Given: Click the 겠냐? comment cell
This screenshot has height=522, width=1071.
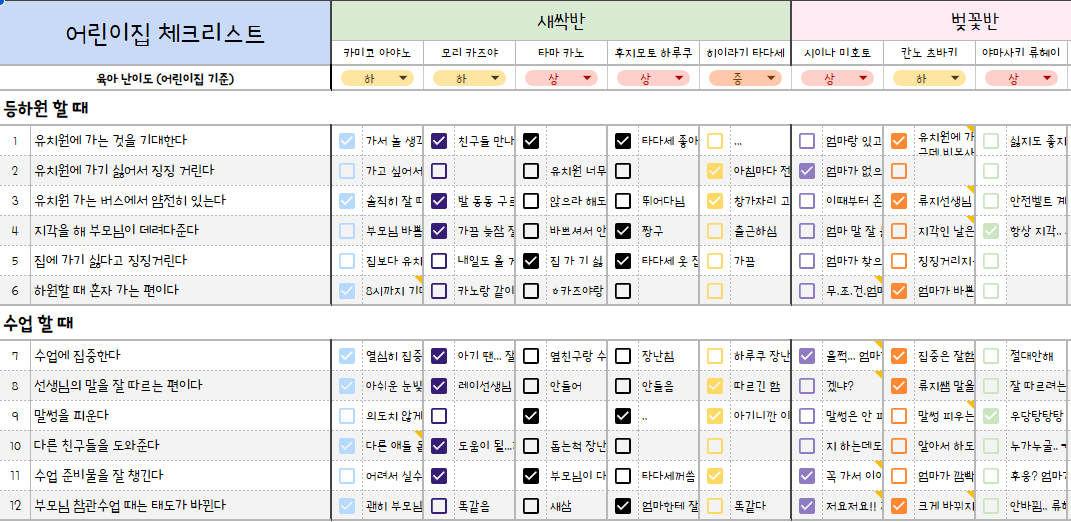Looking at the screenshot, I should pos(852,385).
